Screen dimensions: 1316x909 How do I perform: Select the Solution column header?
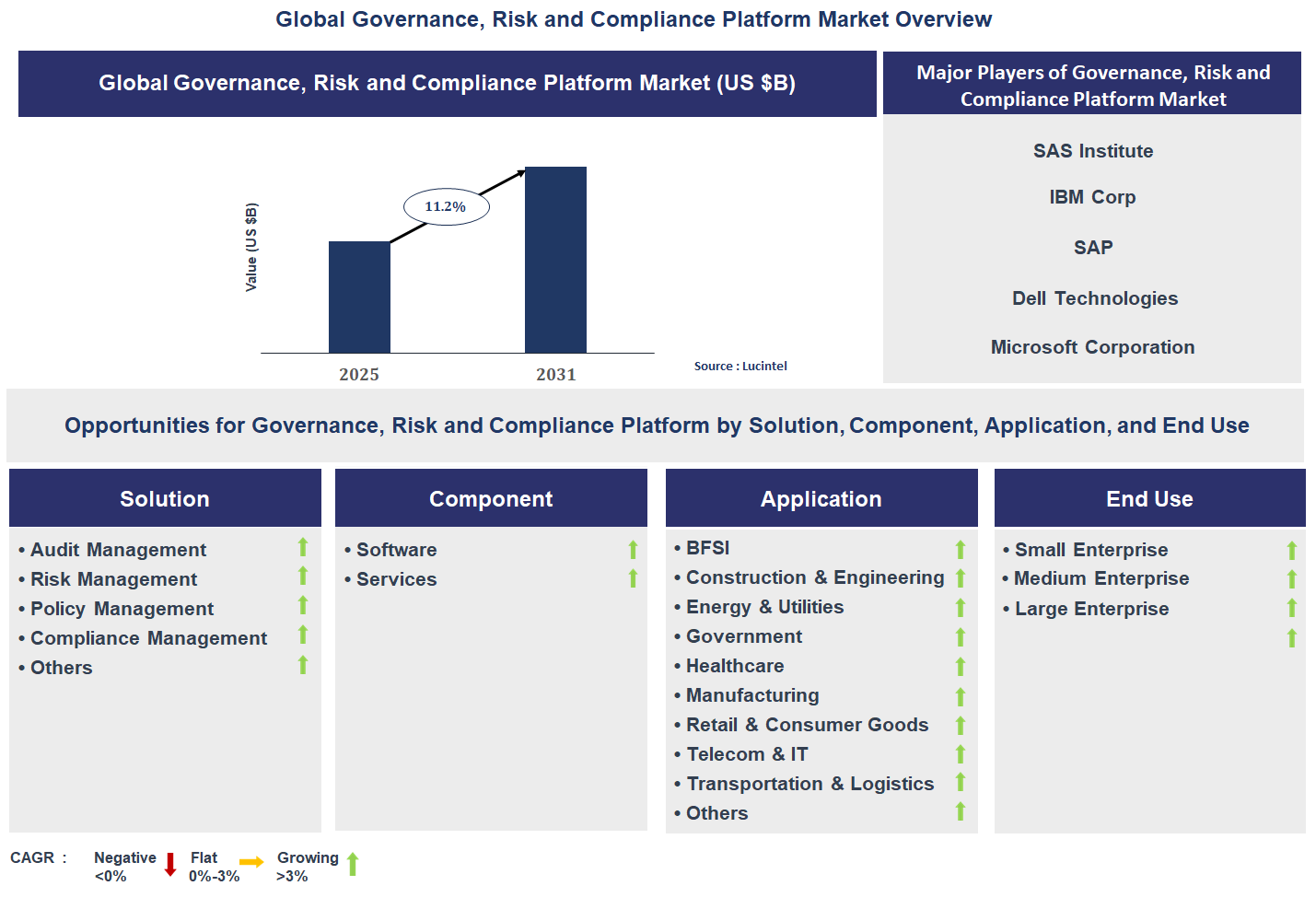[x=165, y=498]
